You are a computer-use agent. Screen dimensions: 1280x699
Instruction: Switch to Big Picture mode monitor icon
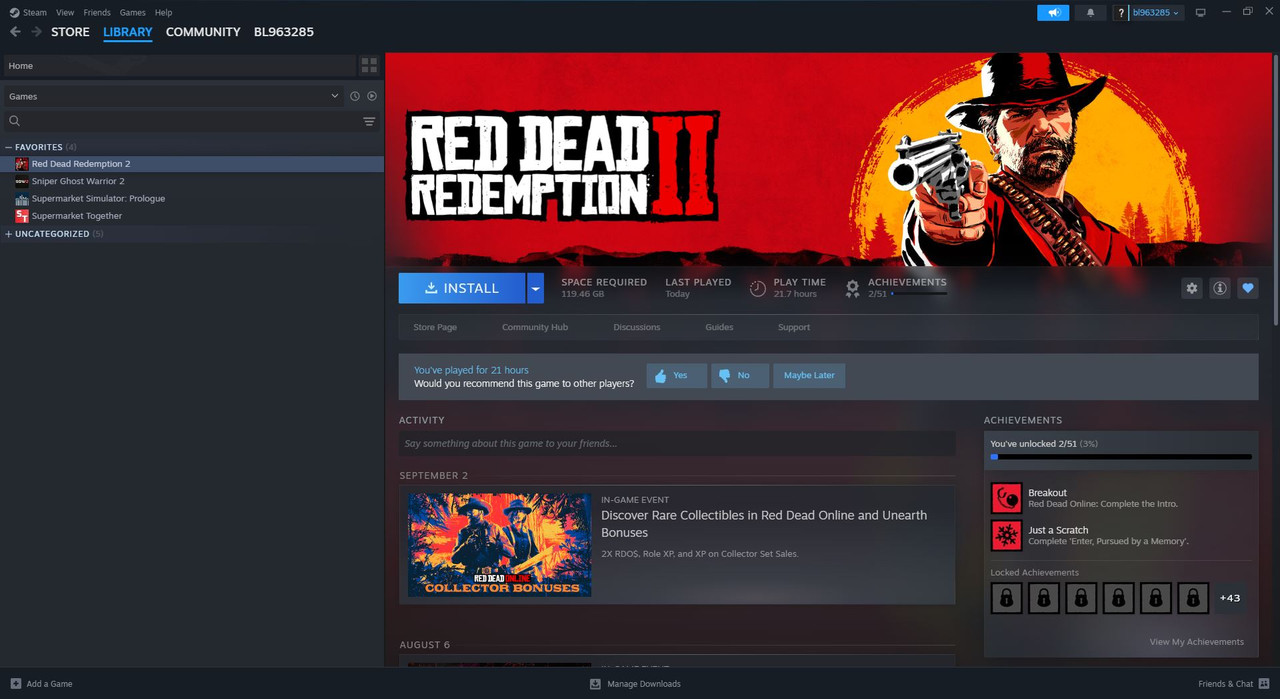pos(1201,12)
